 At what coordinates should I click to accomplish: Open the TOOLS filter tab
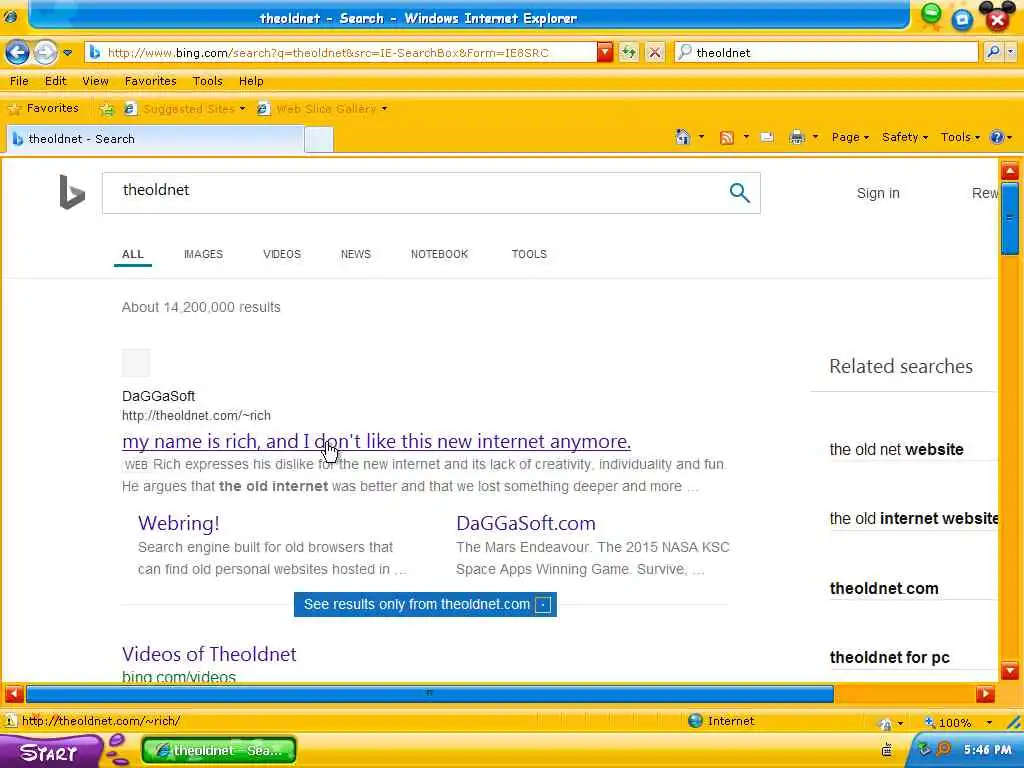pyautogui.click(x=529, y=254)
